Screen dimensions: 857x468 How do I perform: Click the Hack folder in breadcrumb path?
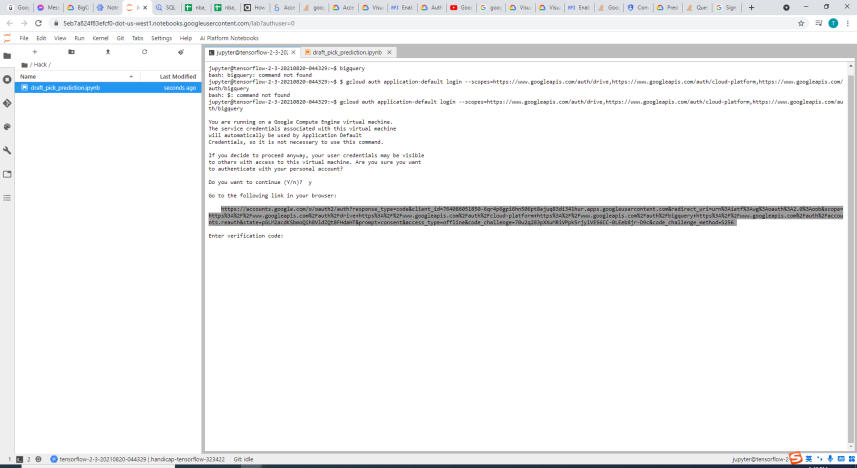click(40, 65)
